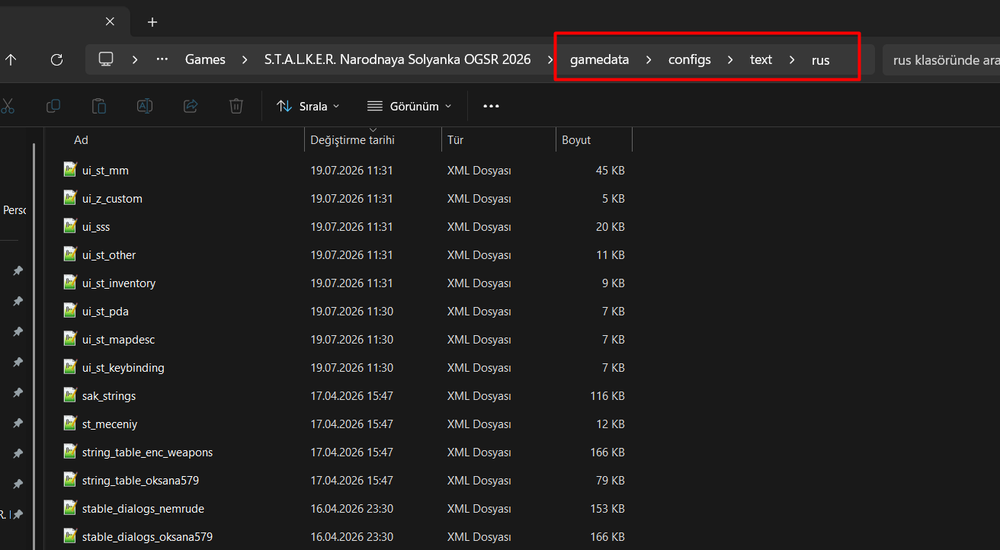Open the Görünüm view dropdown
Screen dimensions: 1000x550
point(409,106)
